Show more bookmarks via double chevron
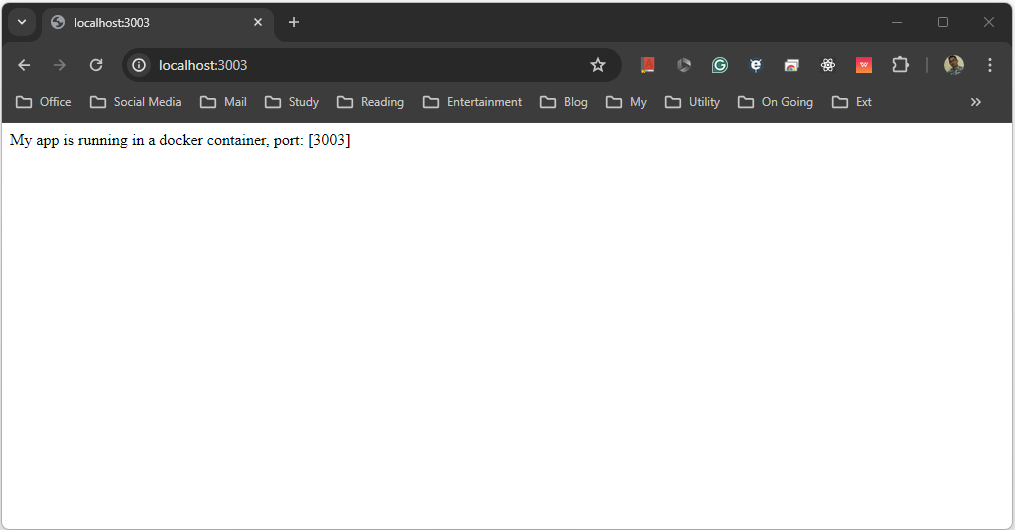1015x530 pixels. coord(976,102)
